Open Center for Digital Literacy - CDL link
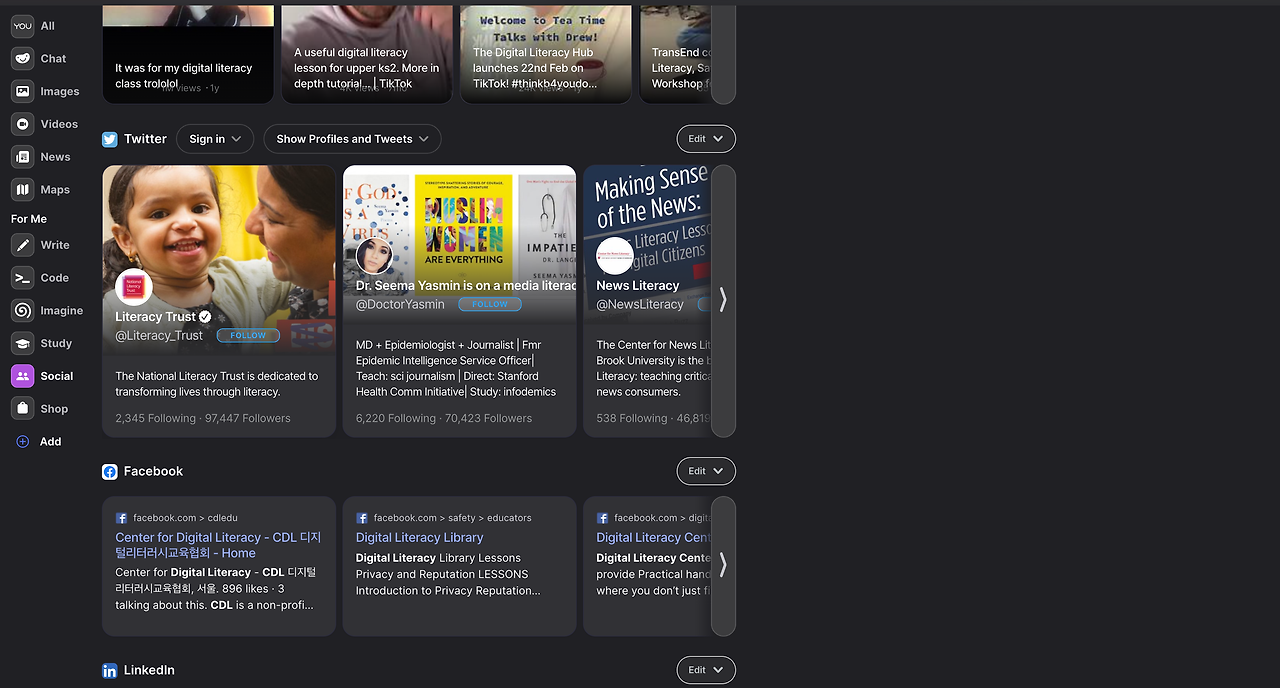 tap(218, 545)
